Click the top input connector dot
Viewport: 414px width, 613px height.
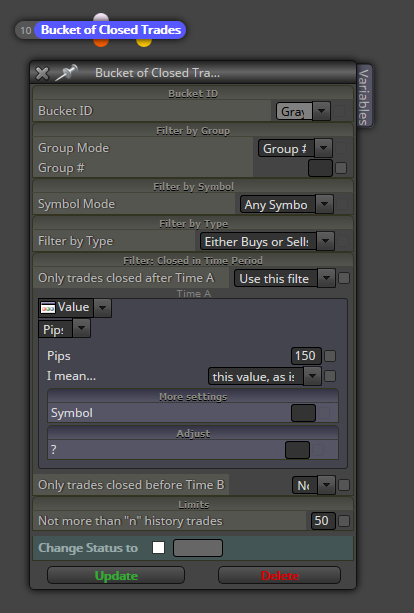tap(101, 17)
